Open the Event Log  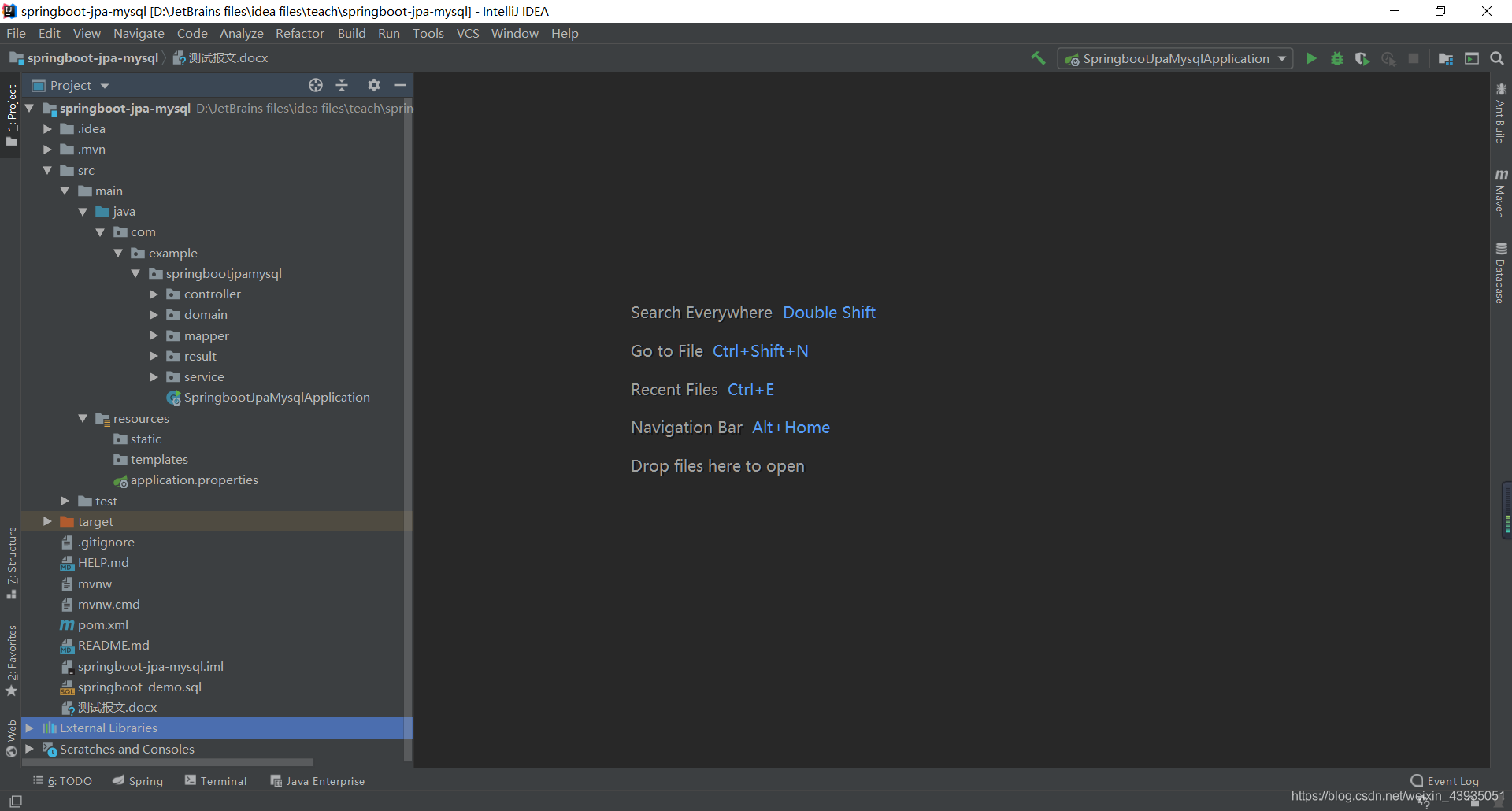[1445, 781]
